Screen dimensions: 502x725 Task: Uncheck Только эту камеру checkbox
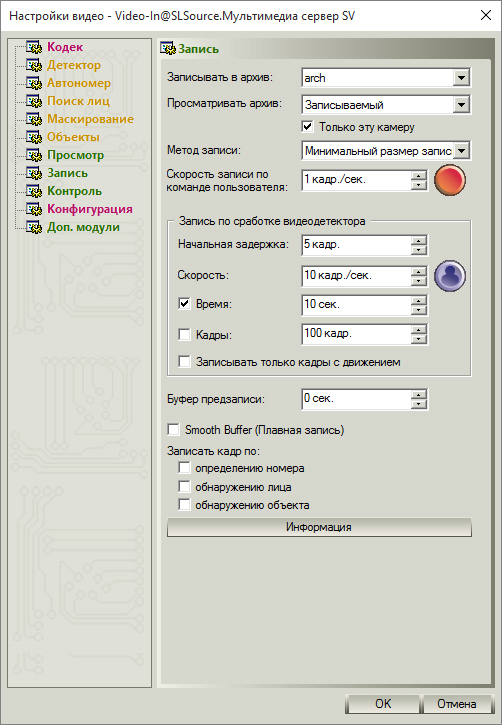(307, 127)
